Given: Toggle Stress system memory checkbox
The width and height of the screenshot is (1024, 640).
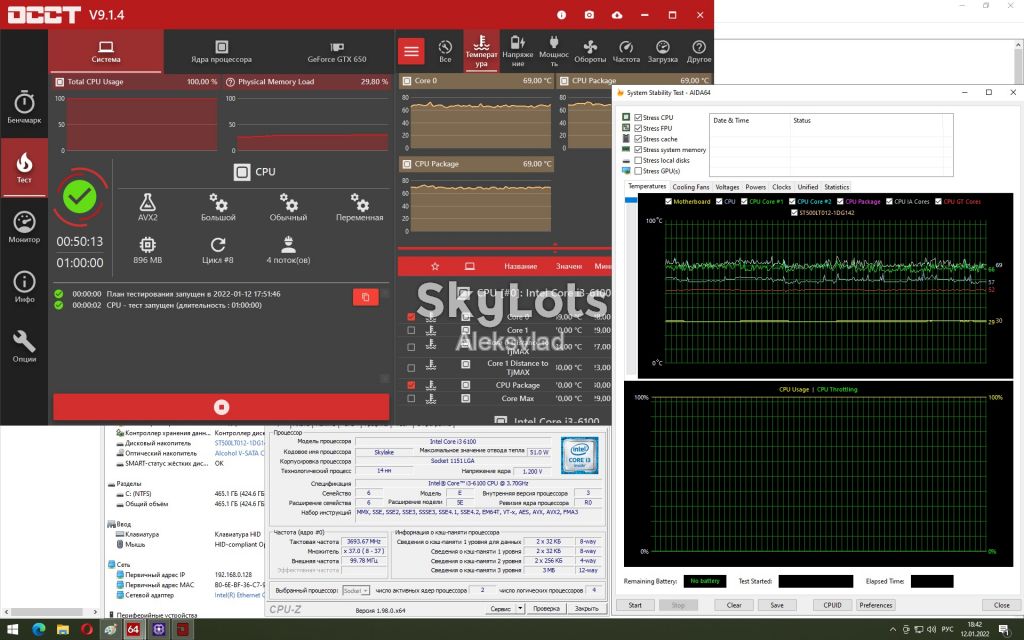Looking at the screenshot, I should point(638,150).
